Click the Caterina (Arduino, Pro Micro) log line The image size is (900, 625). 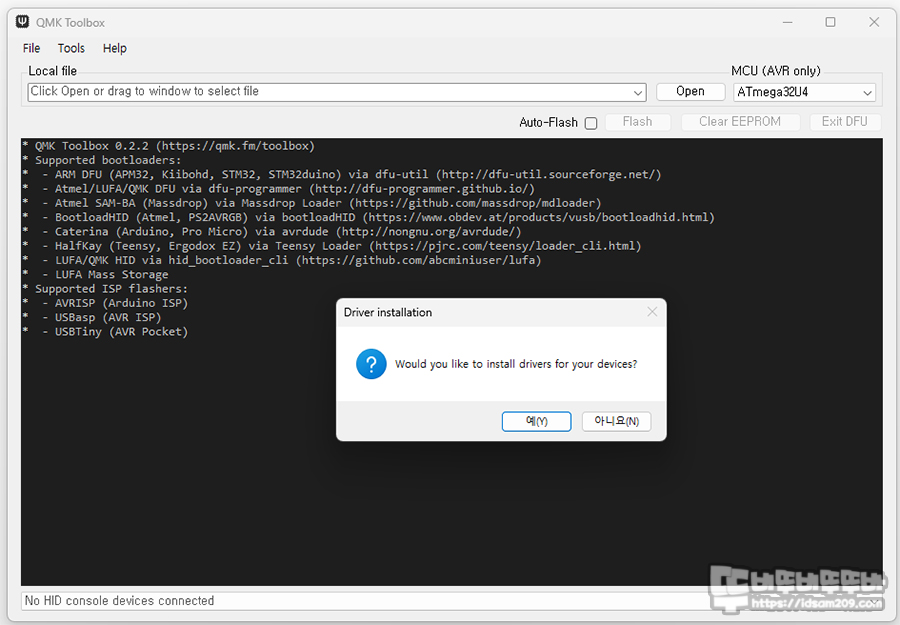pyautogui.click(x=272, y=232)
